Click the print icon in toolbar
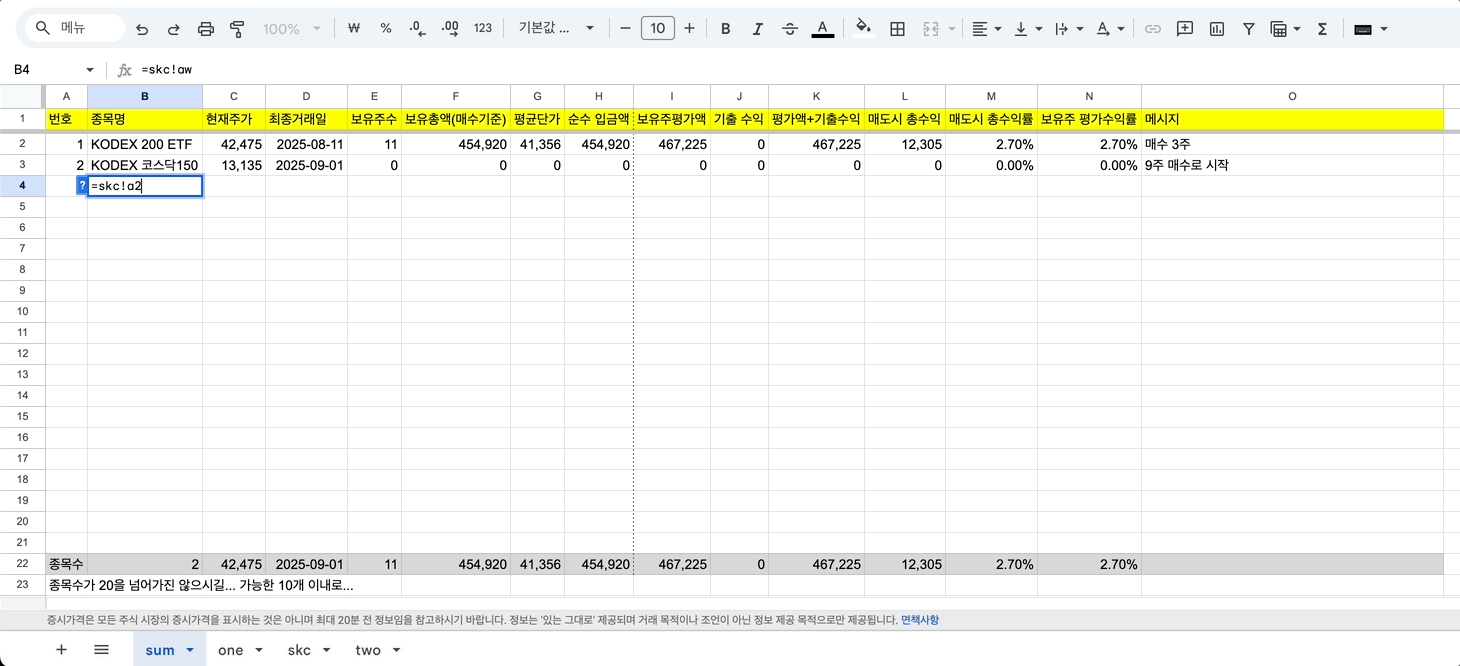This screenshot has width=1460, height=666. [206, 29]
